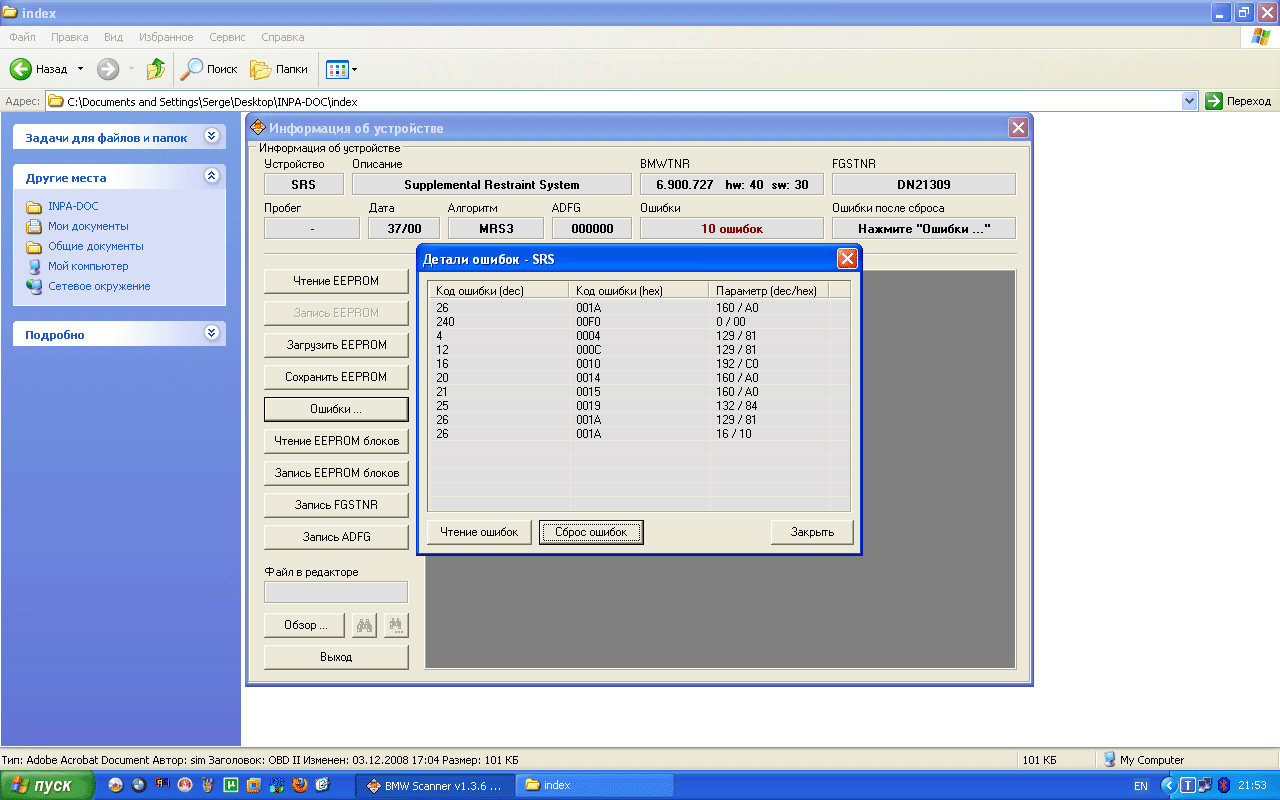Open the Избранное menu
1280x800 pixels.
click(x=165, y=37)
